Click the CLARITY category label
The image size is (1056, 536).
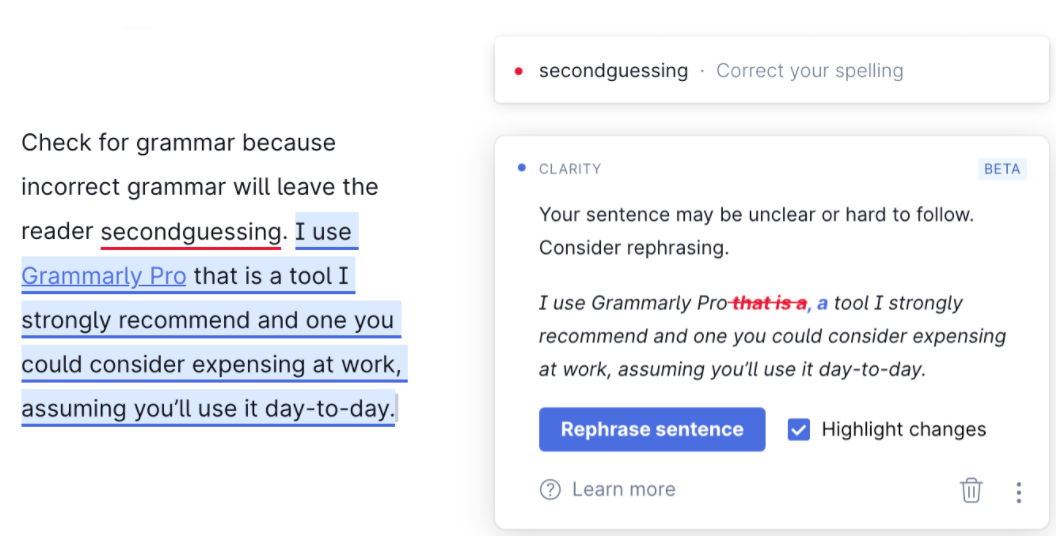pyautogui.click(x=570, y=169)
